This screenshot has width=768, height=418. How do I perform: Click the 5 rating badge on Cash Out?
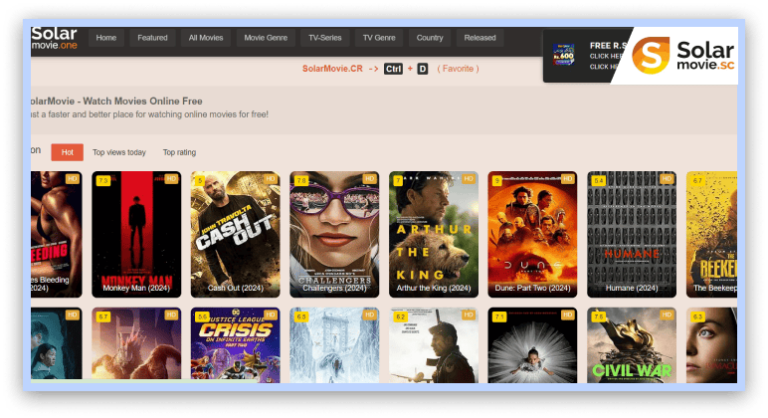point(200,180)
